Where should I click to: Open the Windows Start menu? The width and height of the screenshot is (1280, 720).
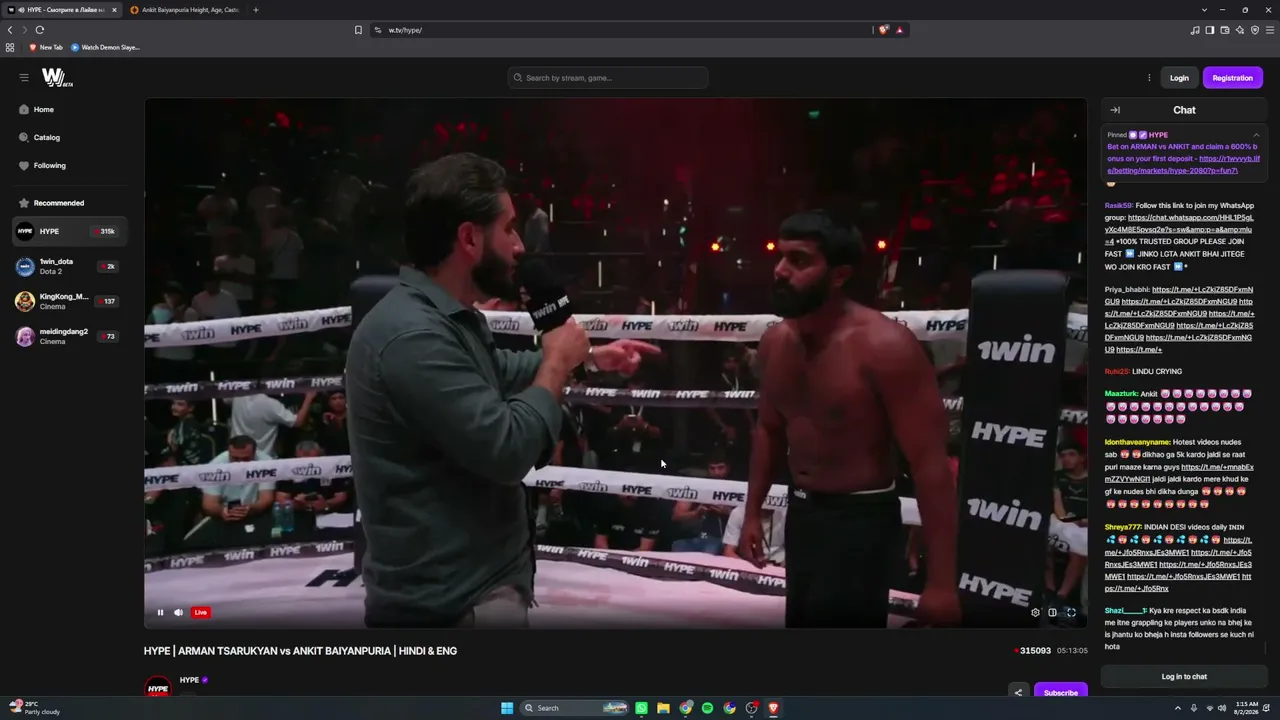pyautogui.click(x=507, y=708)
